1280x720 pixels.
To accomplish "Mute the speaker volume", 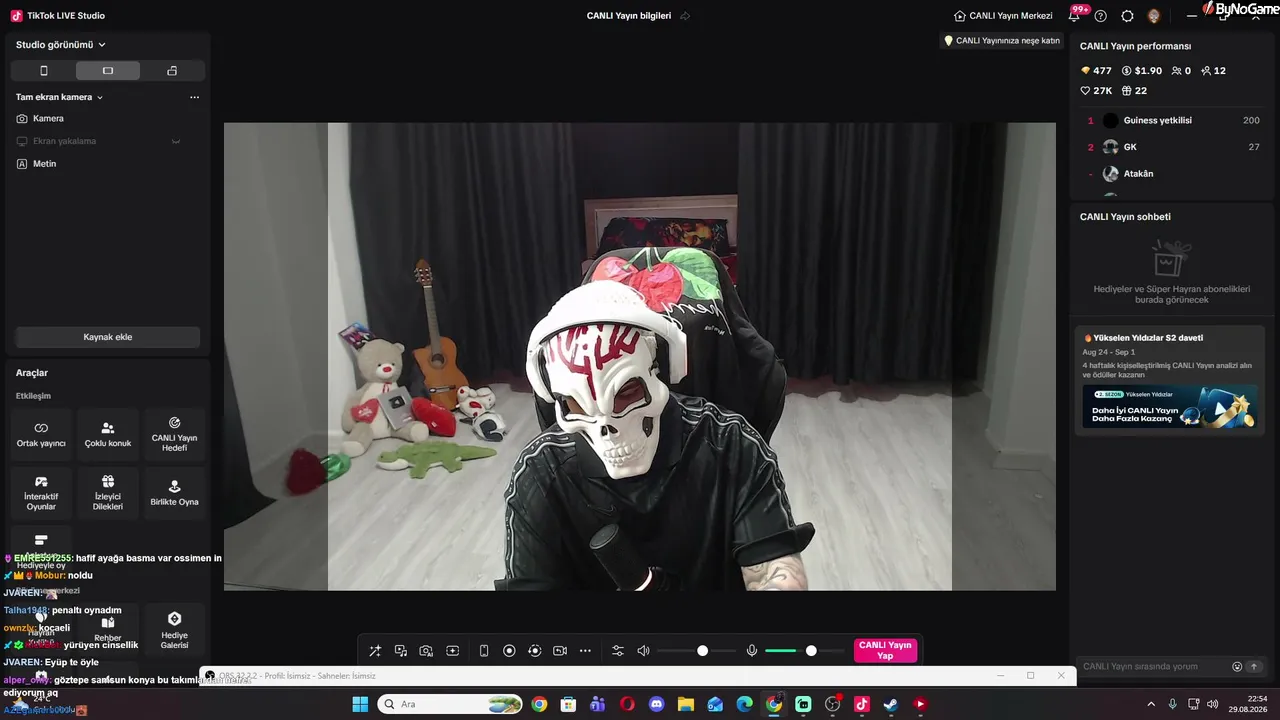I will pos(643,651).
